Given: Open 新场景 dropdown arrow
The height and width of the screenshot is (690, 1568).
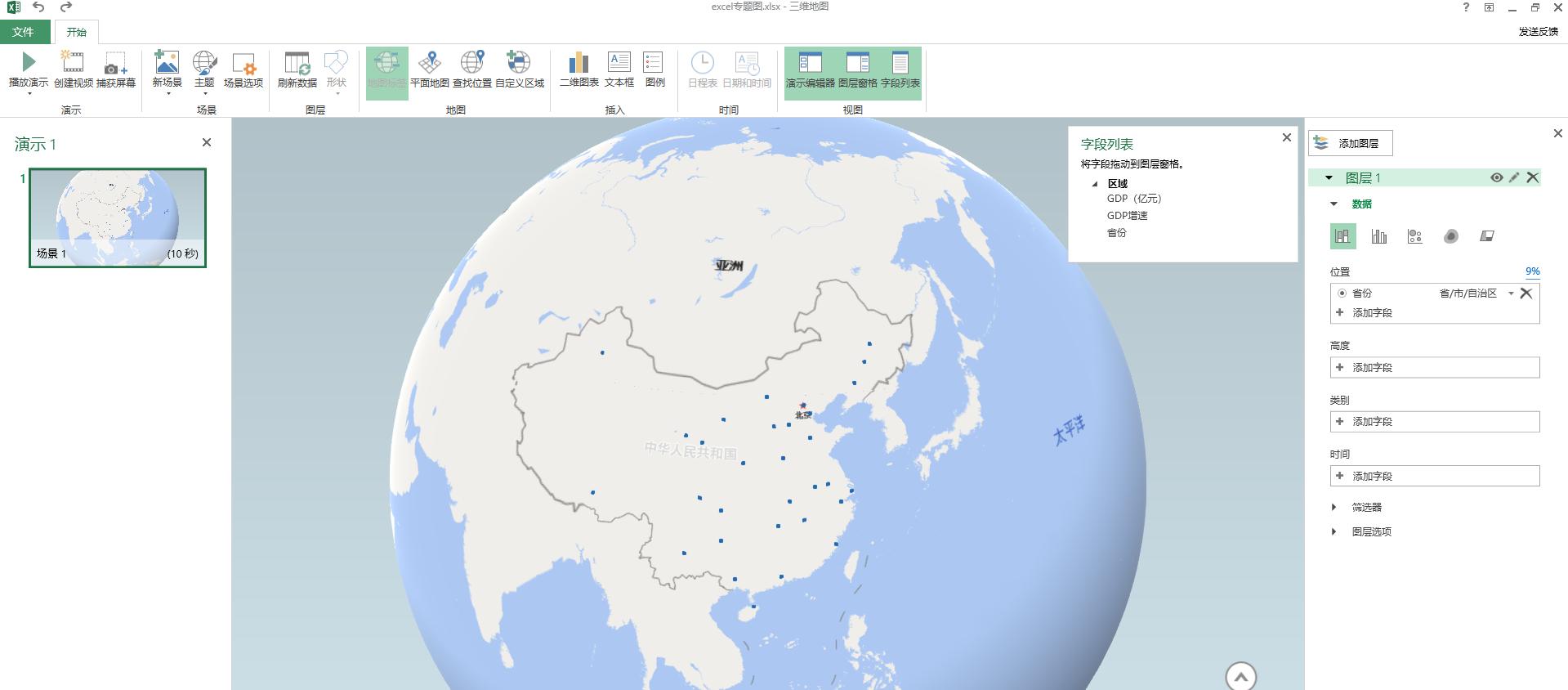Looking at the screenshot, I should 168,94.
